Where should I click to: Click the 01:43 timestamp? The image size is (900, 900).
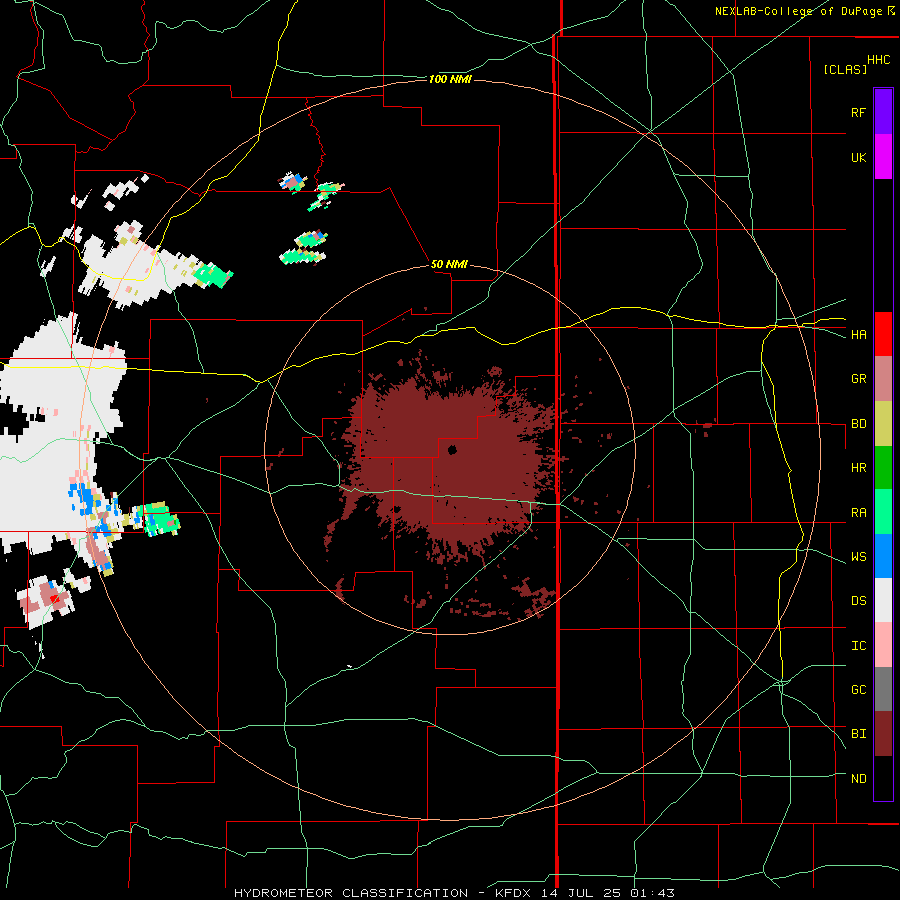click(x=652, y=893)
